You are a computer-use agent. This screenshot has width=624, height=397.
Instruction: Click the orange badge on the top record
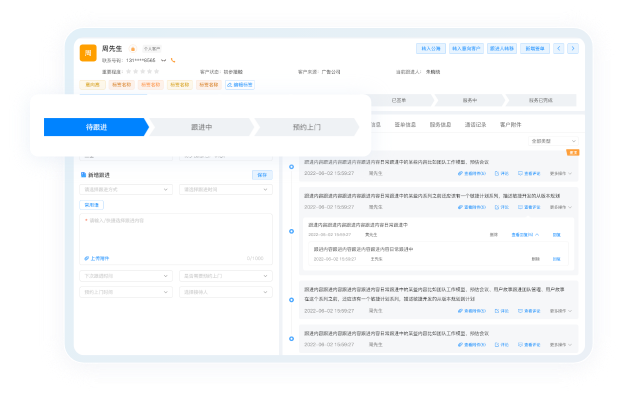[573, 152]
